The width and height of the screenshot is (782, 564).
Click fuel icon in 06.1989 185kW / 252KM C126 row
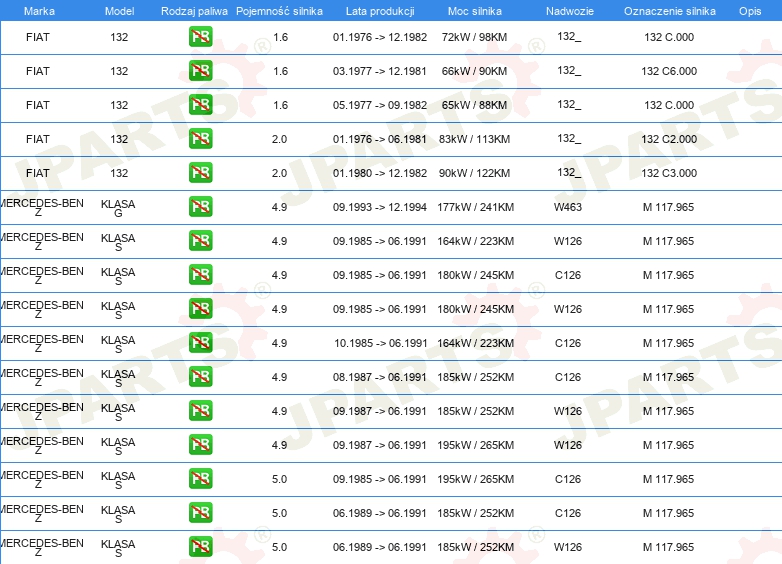coord(200,512)
